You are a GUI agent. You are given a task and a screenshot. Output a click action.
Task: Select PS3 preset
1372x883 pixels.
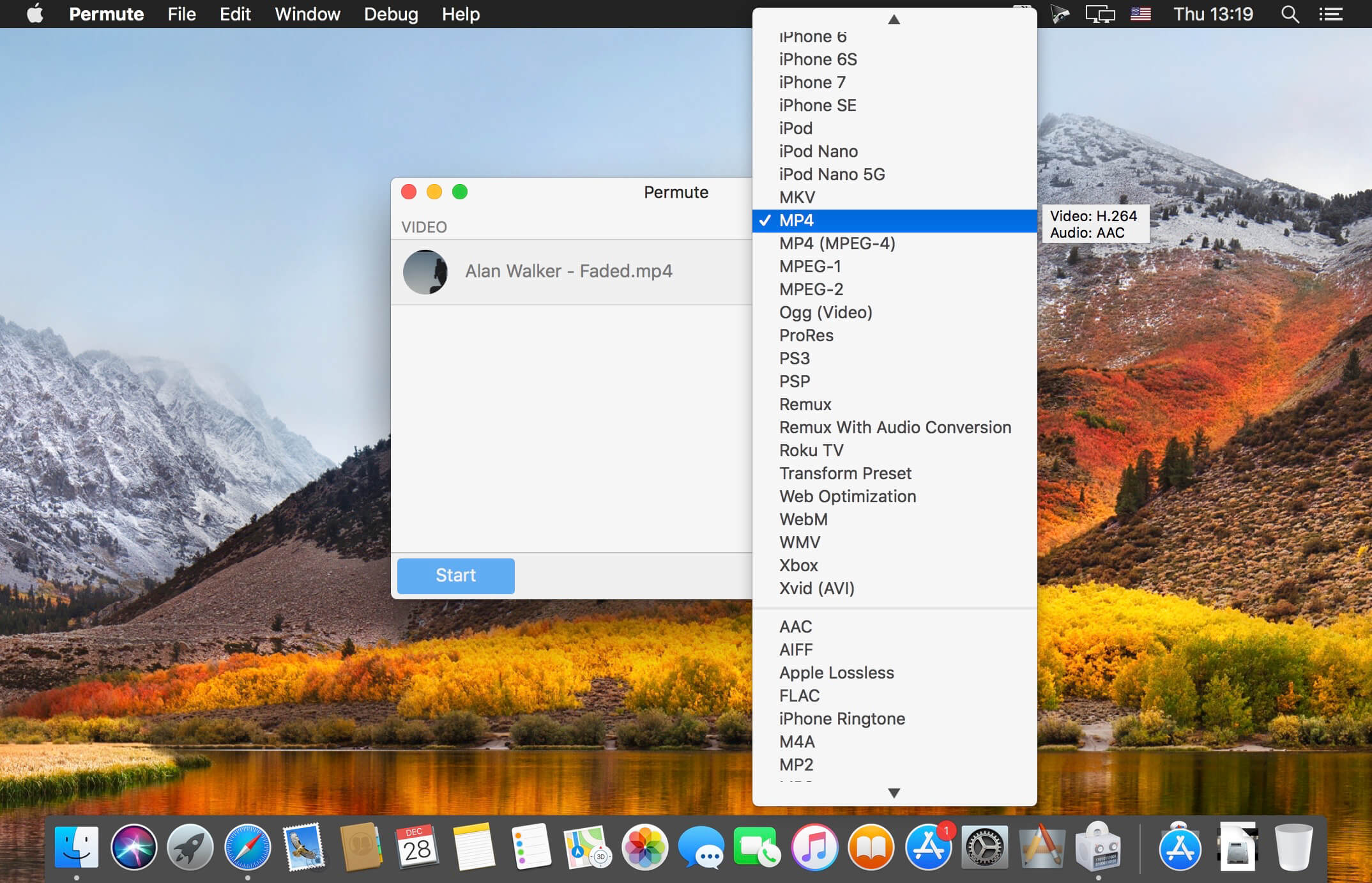(894, 358)
